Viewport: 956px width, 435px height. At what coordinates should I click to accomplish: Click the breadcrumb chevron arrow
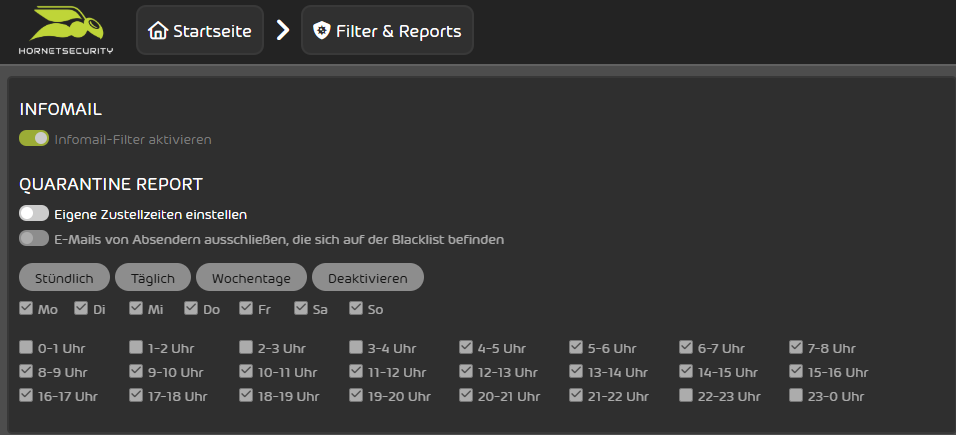282,30
